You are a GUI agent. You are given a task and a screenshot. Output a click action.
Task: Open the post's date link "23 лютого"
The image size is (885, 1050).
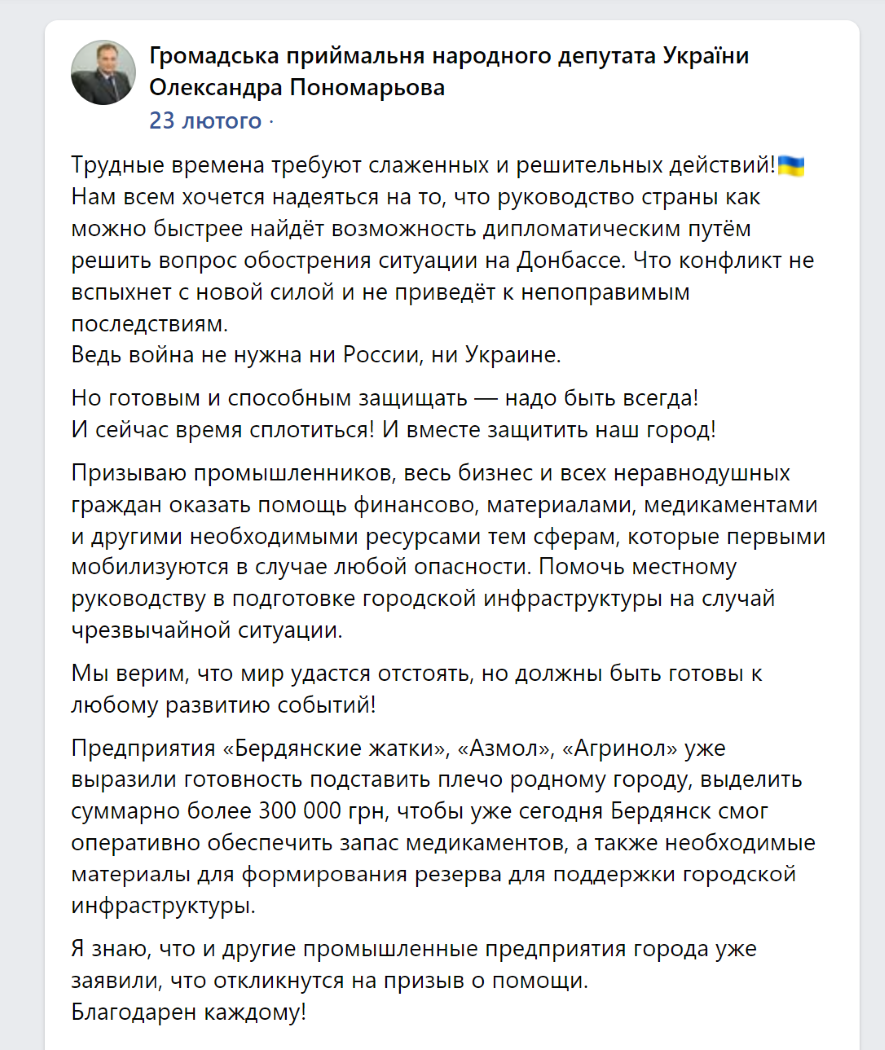click(x=206, y=122)
